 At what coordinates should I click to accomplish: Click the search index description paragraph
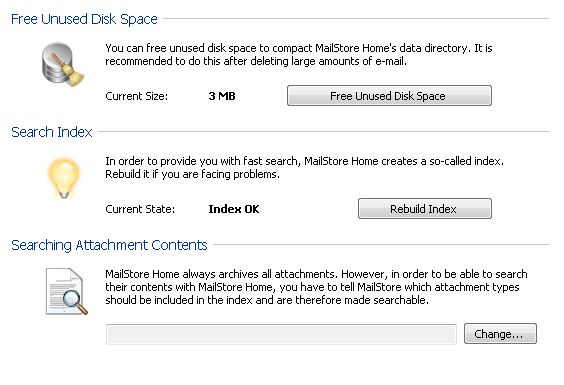click(x=304, y=168)
